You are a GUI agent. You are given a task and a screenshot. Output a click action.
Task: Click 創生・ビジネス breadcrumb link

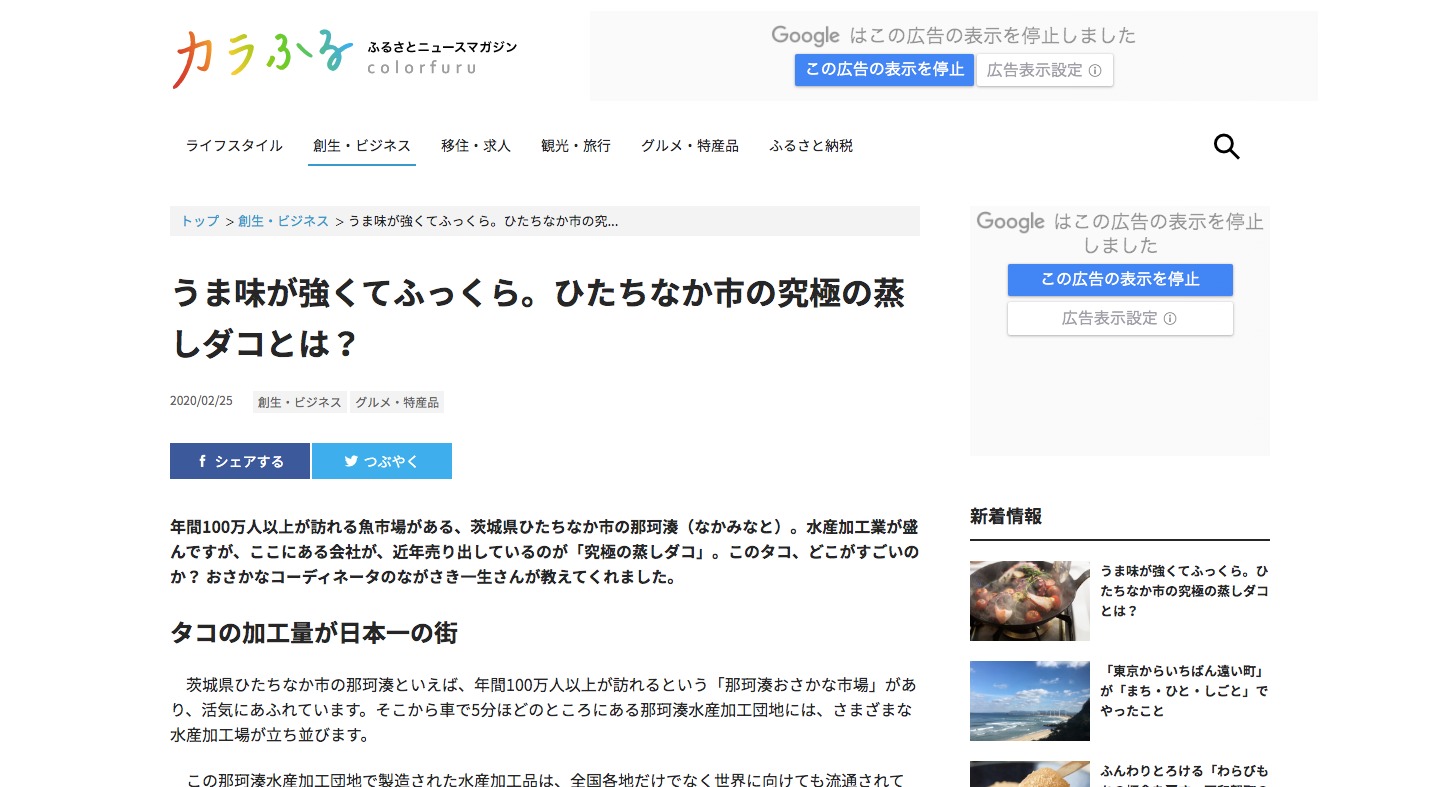283,221
